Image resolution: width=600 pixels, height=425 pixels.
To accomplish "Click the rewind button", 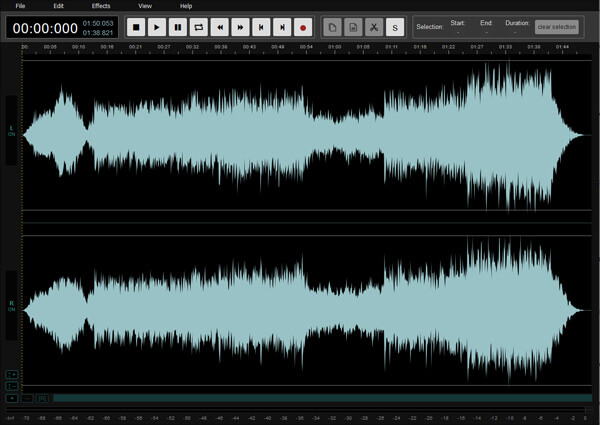I will [x=220, y=27].
